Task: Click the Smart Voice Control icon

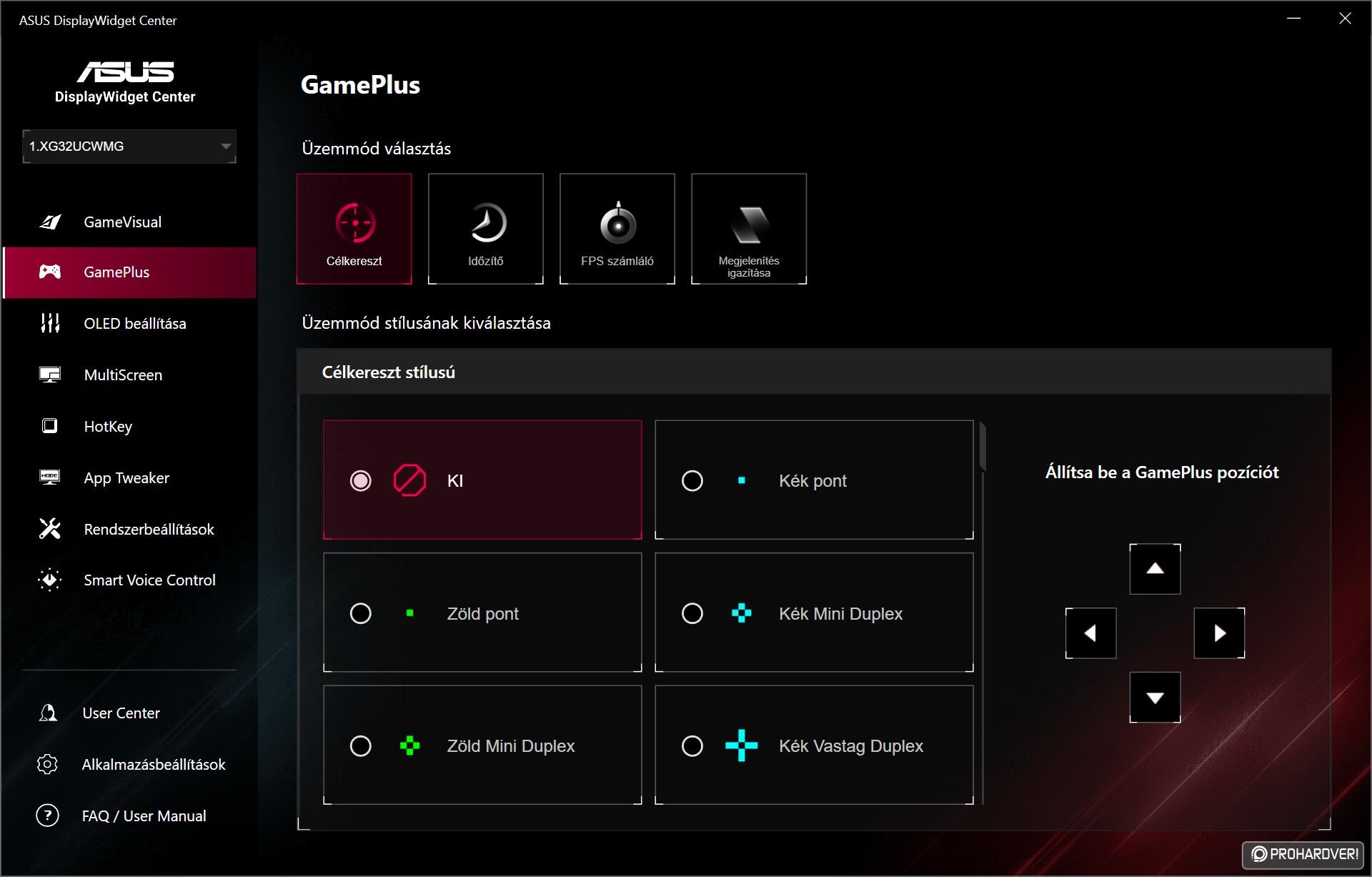Action: [50, 580]
